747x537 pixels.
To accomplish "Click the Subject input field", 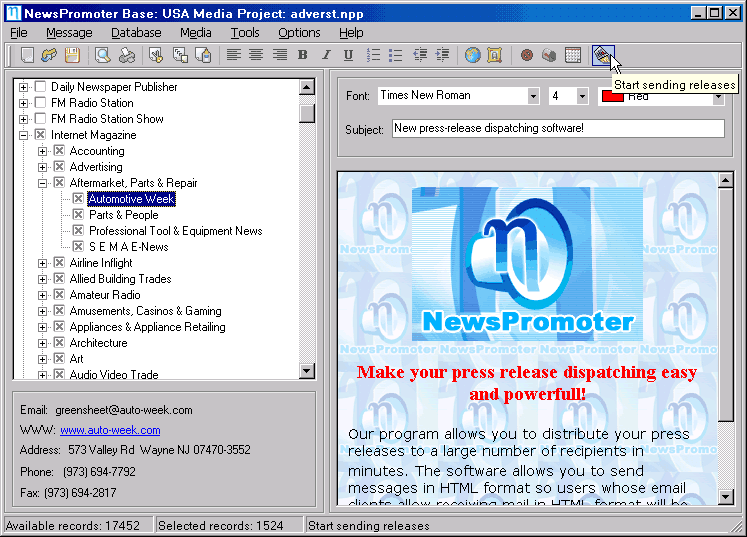I will point(558,128).
